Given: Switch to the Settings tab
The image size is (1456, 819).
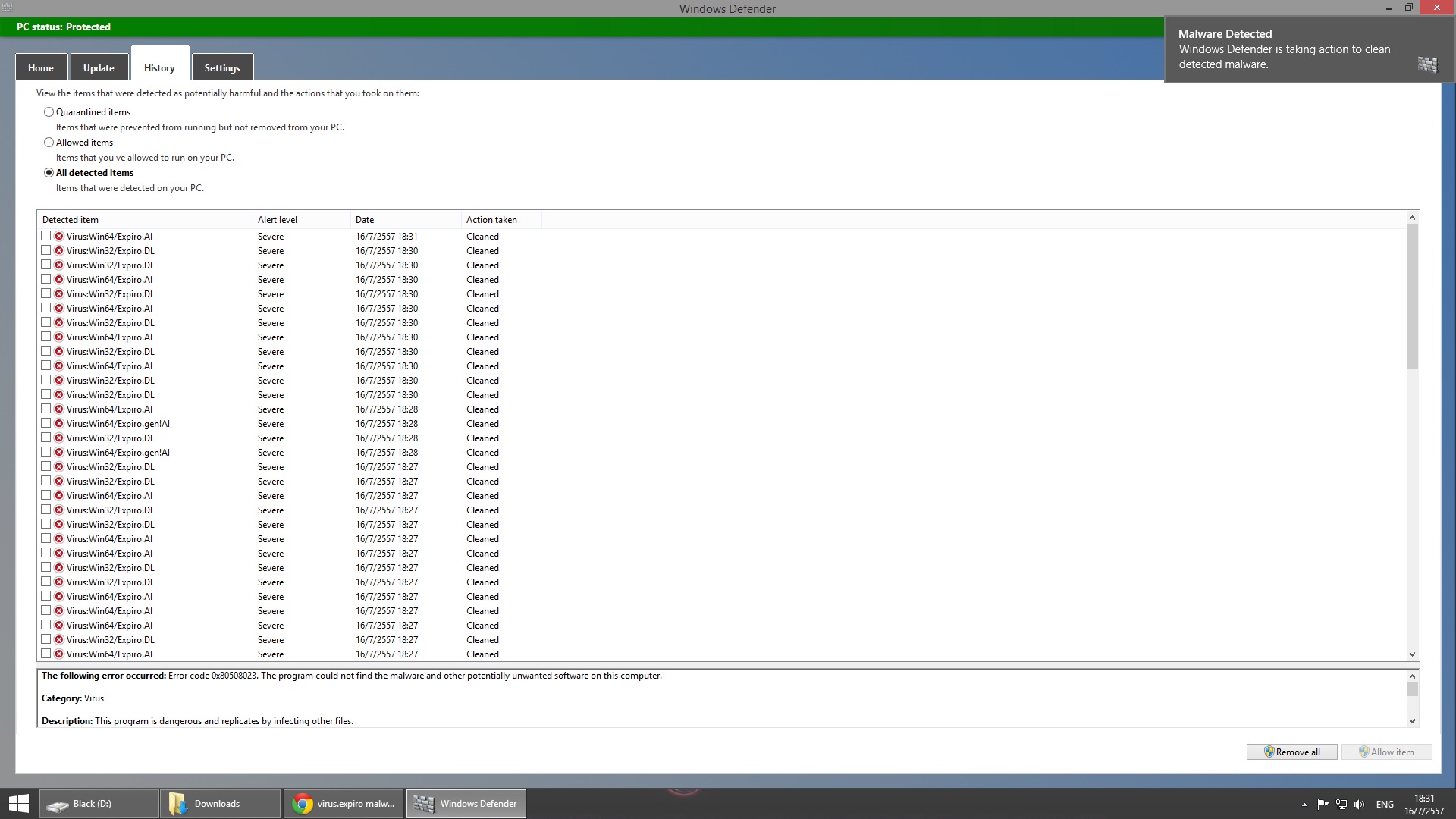Looking at the screenshot, I should [x=222, y=68].
